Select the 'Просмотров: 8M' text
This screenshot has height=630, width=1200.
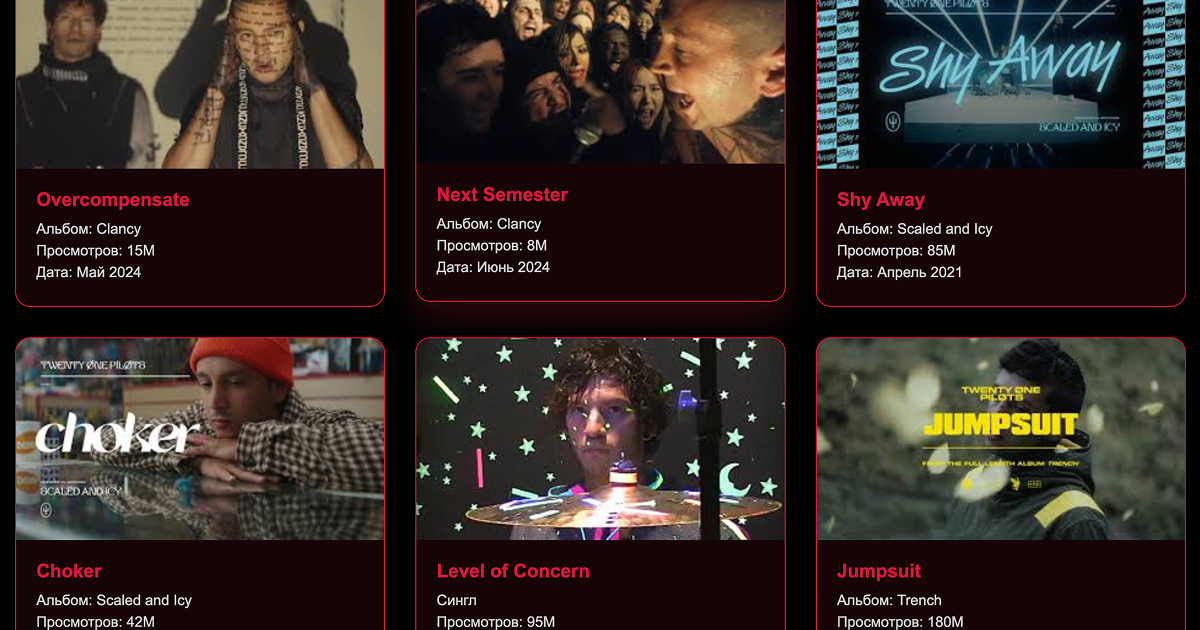click(x=492, y=246)
